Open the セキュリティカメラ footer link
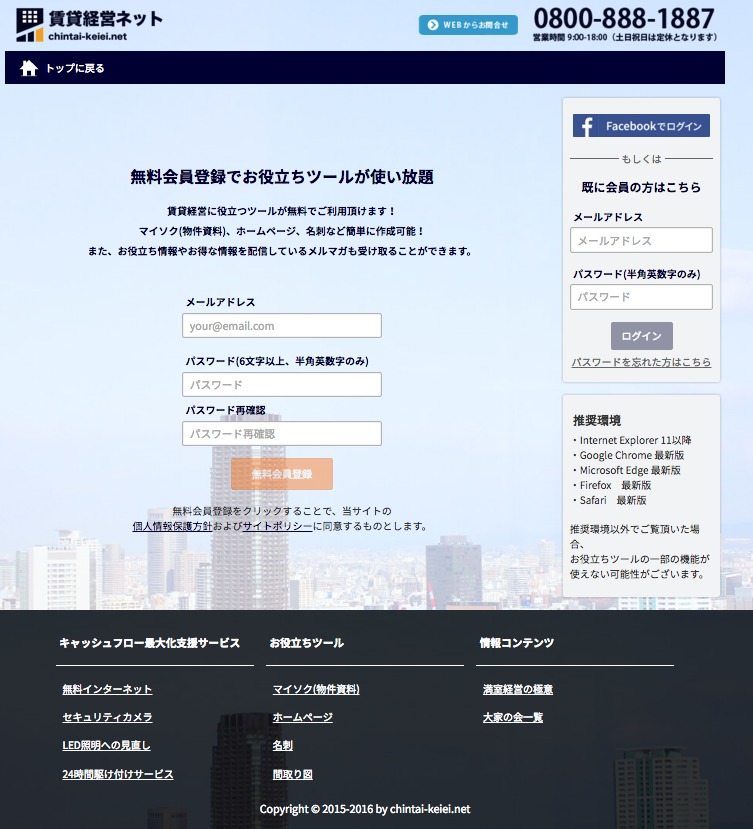Viewport: 753px width, 829px height. (x=107, y=717)
